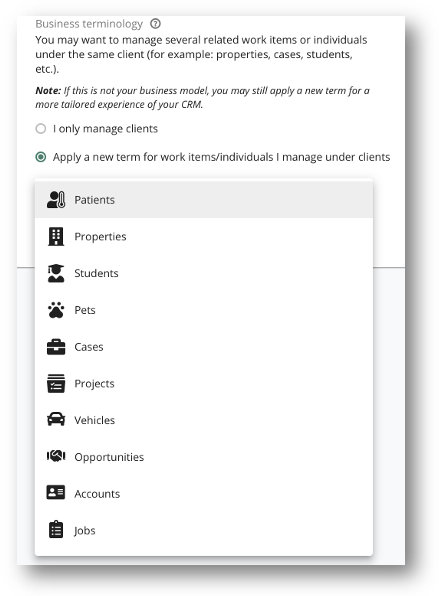Pick Pets in the dropdown list
The width and height of the screenshot is (439, 596).
click(204, 310)
